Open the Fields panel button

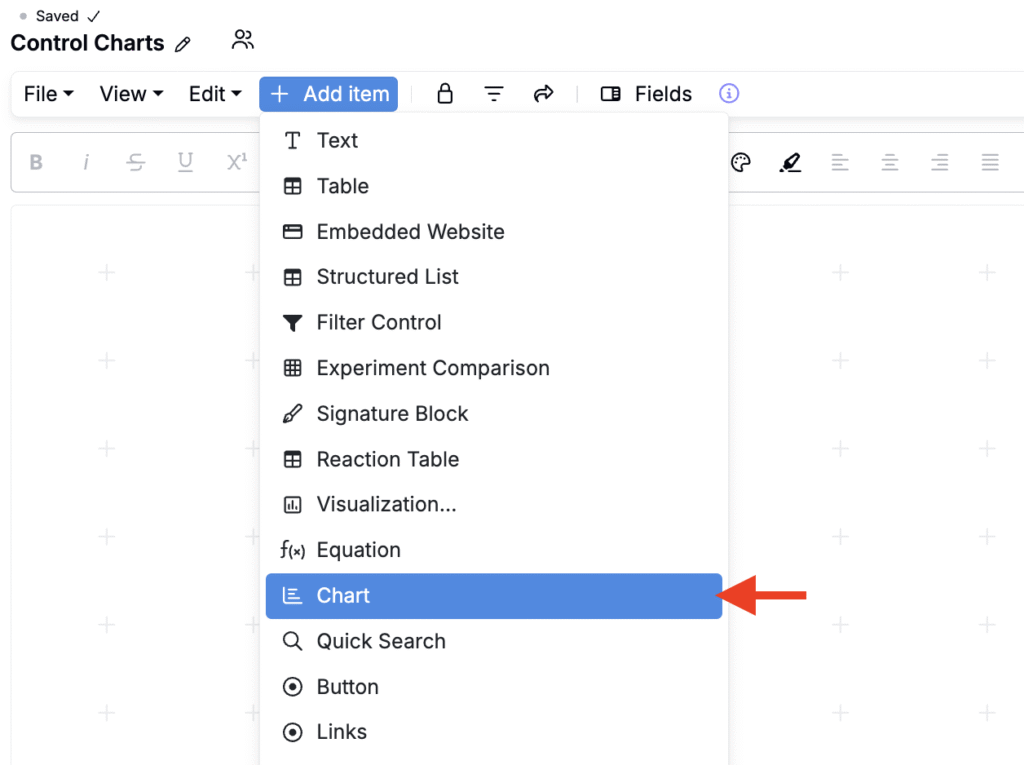[646, 94]
